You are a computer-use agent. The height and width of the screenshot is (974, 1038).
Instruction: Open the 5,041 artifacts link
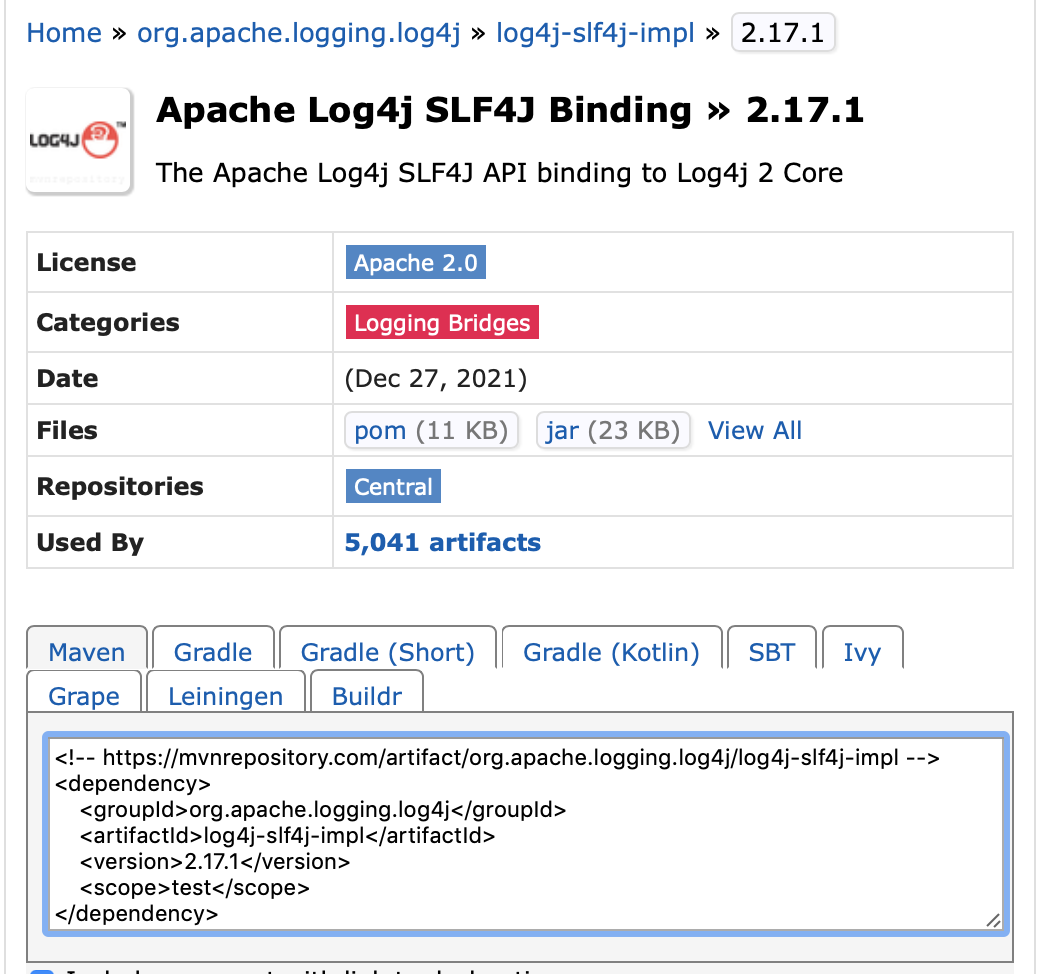(x=443, y=542)
